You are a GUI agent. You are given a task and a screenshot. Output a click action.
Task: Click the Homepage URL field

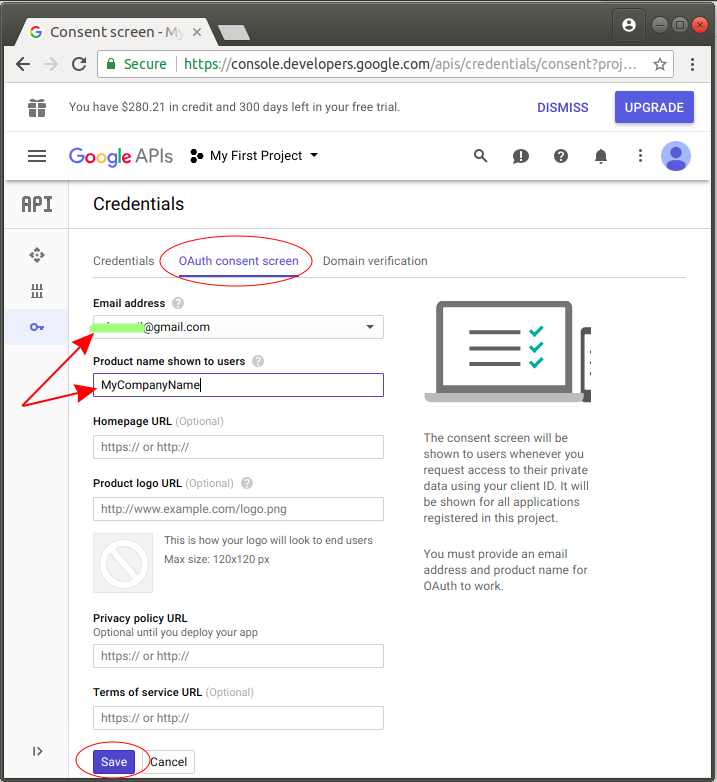coord(238,447)
